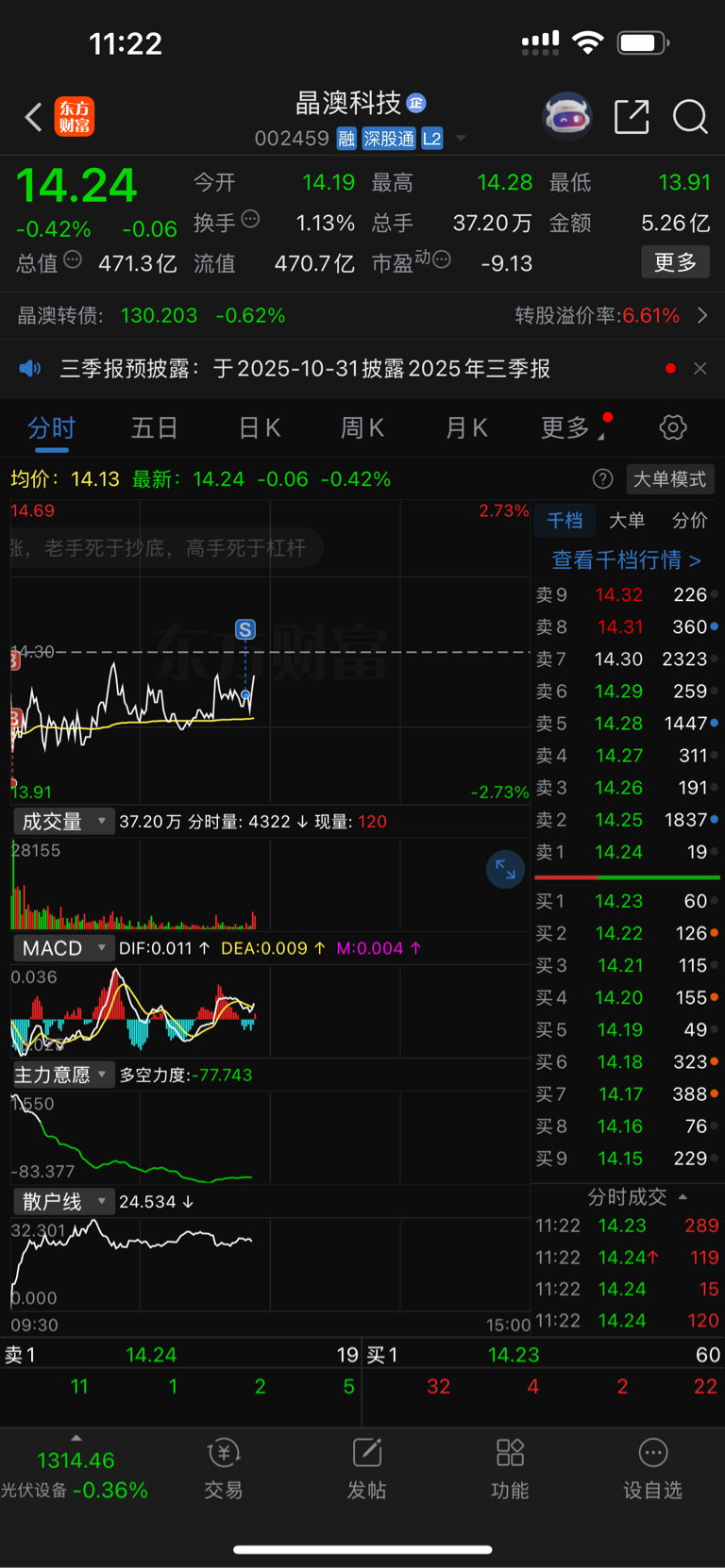
Task: Tap the verified badge next to 晶澳科技
Action: point(416,103)
